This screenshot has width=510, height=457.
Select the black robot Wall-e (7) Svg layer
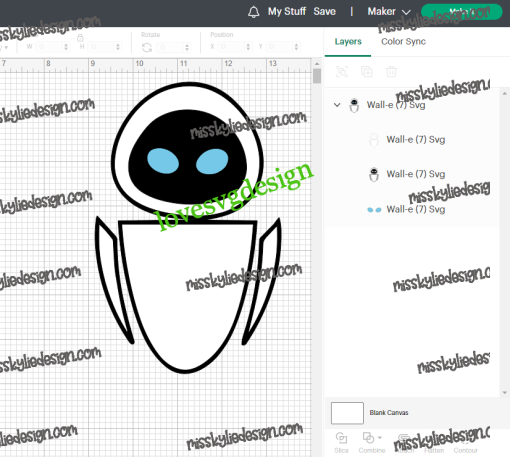(x=412, y=174)
